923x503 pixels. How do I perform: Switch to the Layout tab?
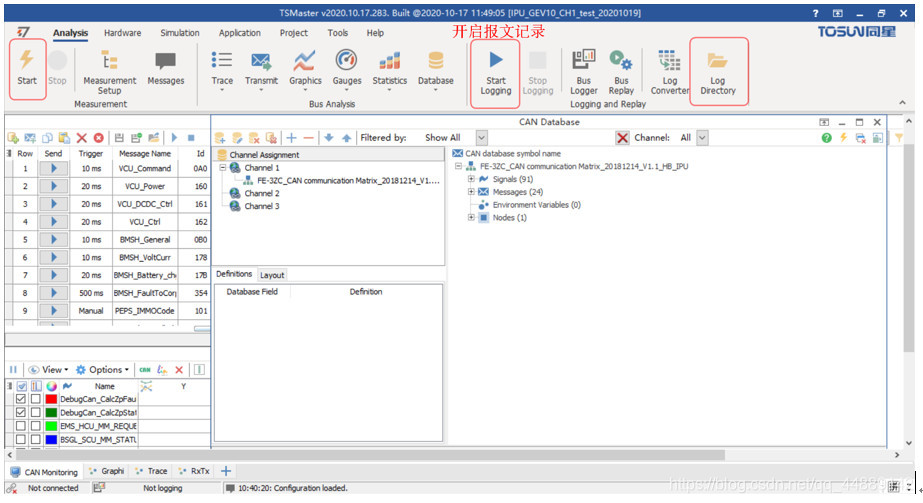click(x=272, y=275)
